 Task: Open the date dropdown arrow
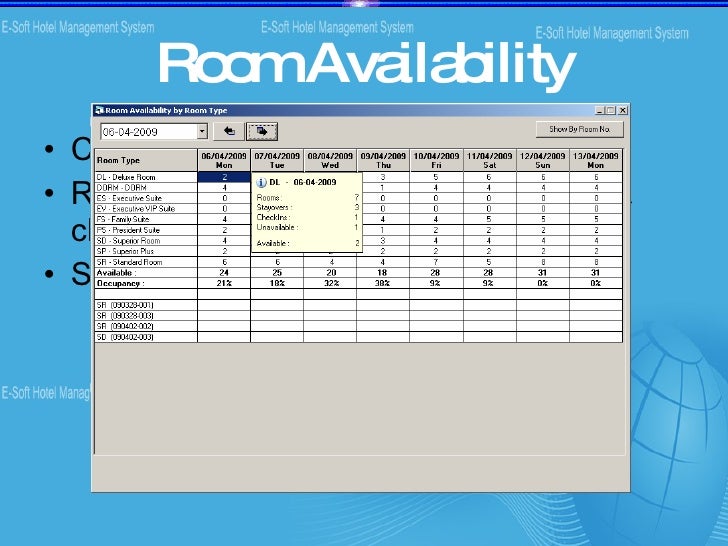(x=202, y=131)
